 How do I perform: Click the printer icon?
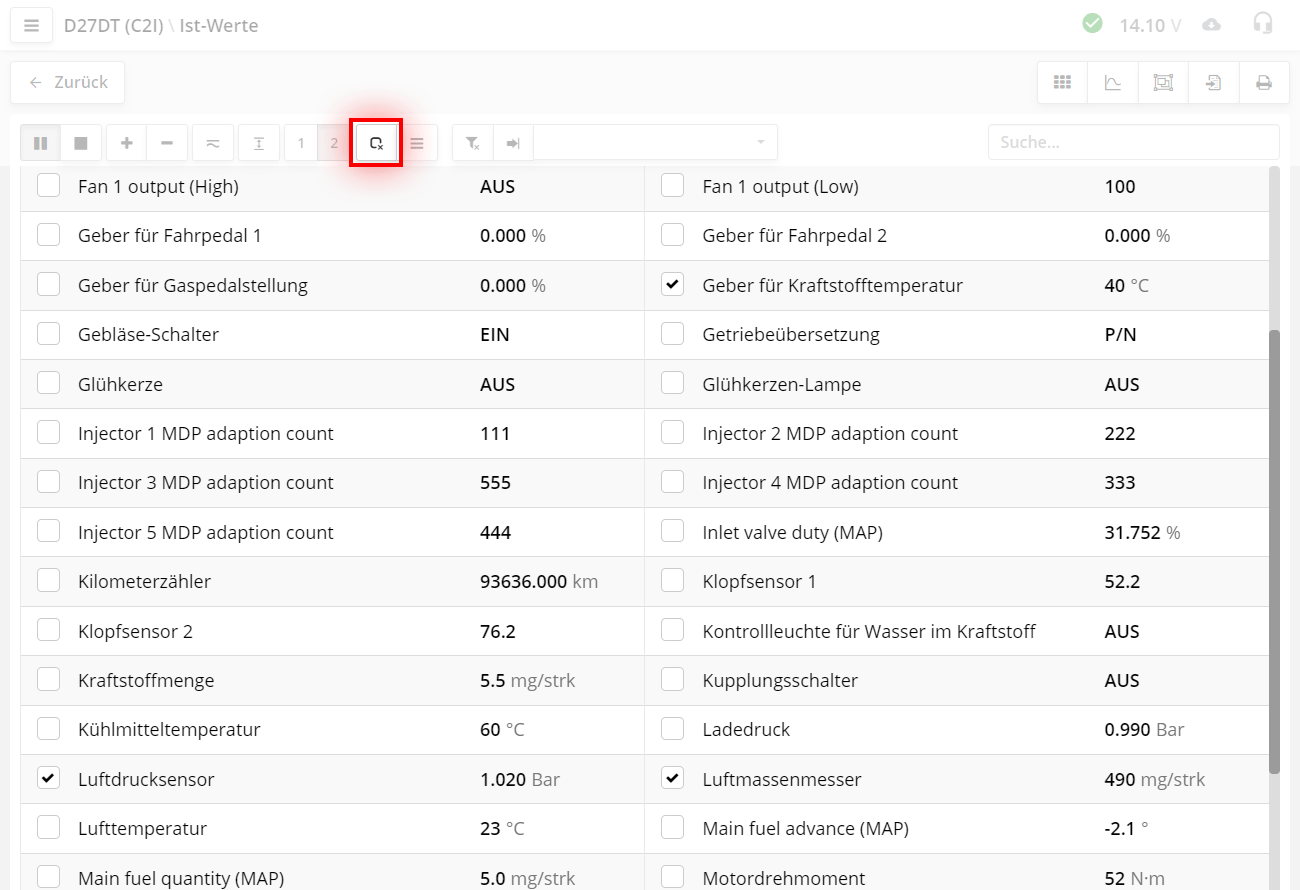click(x=1264, y=83)
